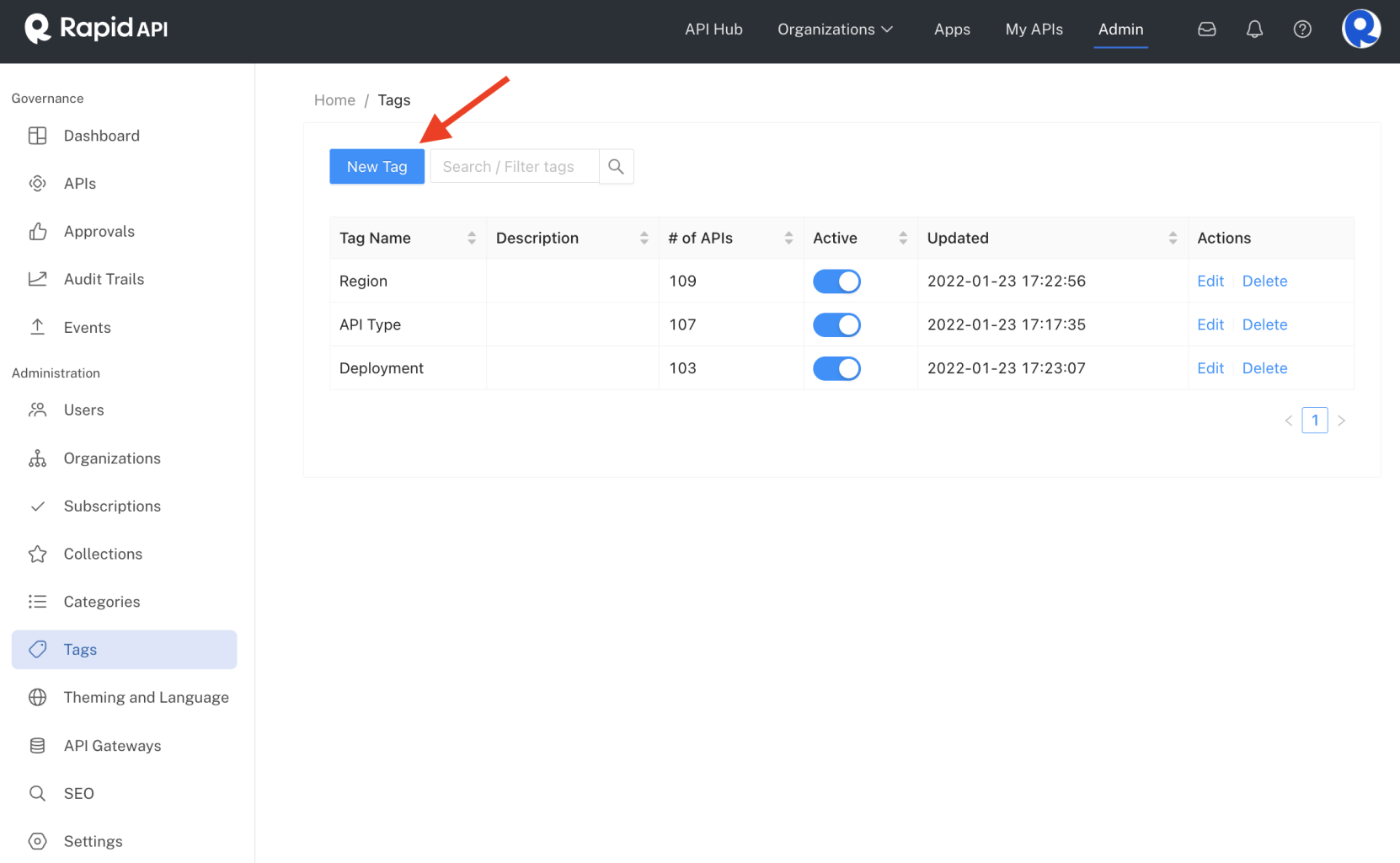1400x863 pixels.
Task: Open My APIs in the top navigation
Action: pos(1034,29)
